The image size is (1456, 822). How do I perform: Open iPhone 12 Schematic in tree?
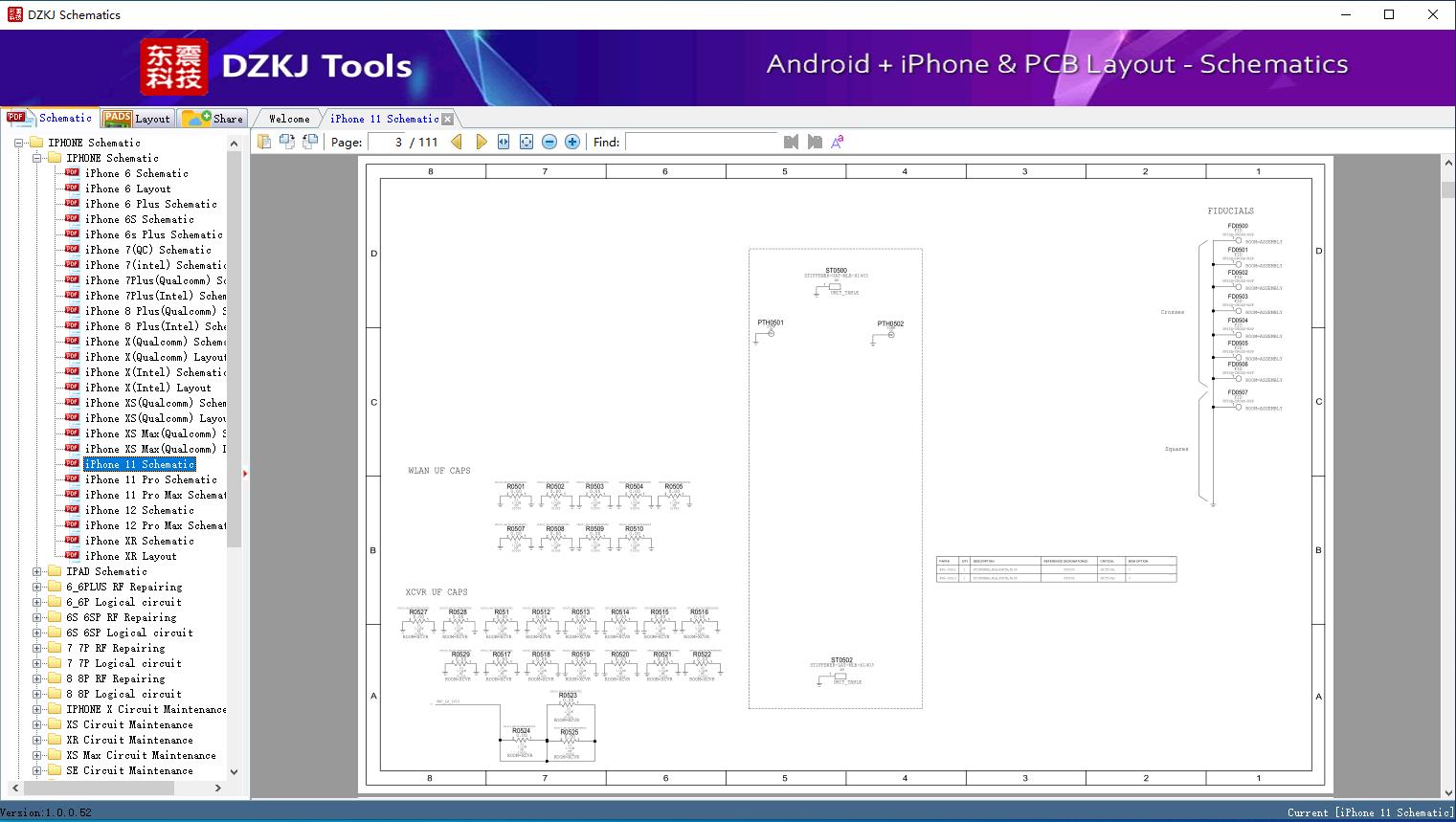(x=139, y=510)
